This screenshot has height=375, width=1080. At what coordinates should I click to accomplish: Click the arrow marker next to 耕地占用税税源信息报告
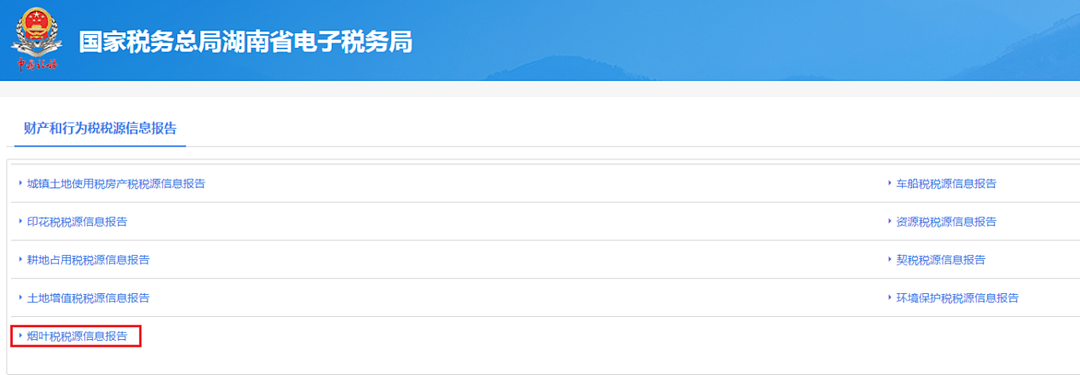click(21, 259)
